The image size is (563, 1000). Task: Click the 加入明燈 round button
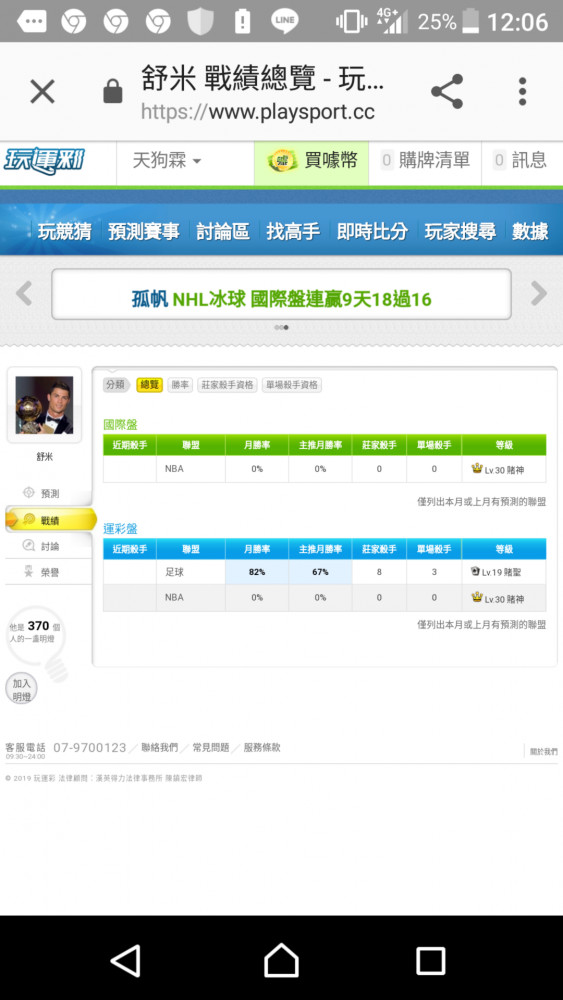point(21,690)
